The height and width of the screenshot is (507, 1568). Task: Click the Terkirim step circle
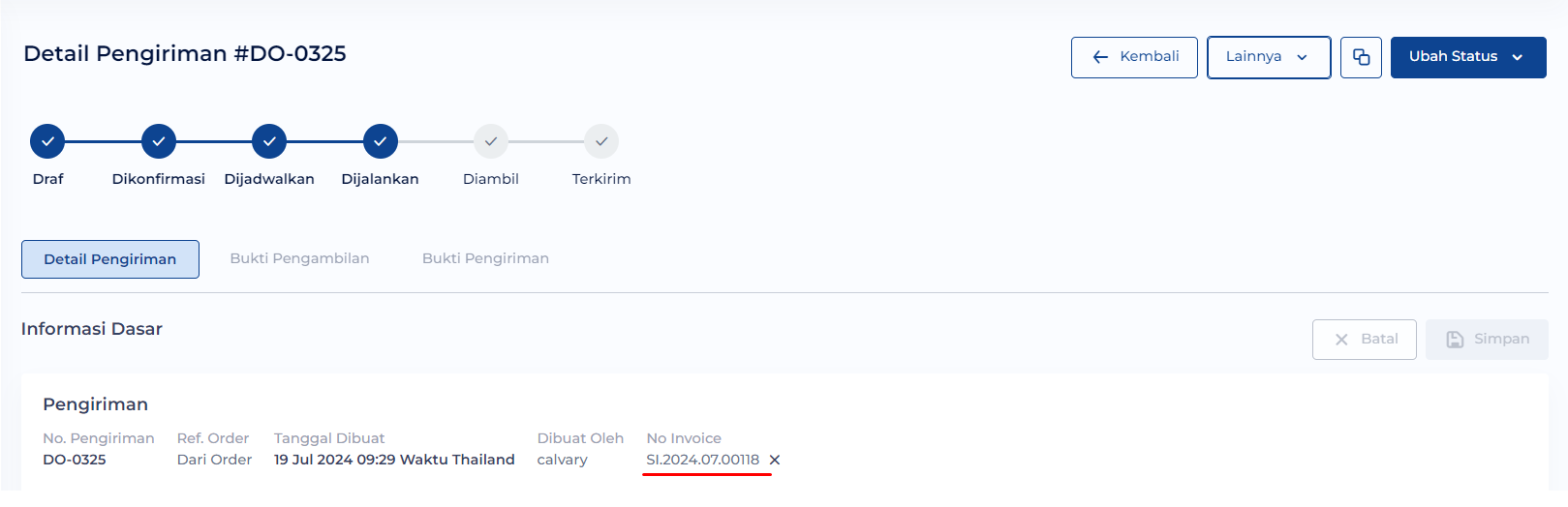click(601, 141)
